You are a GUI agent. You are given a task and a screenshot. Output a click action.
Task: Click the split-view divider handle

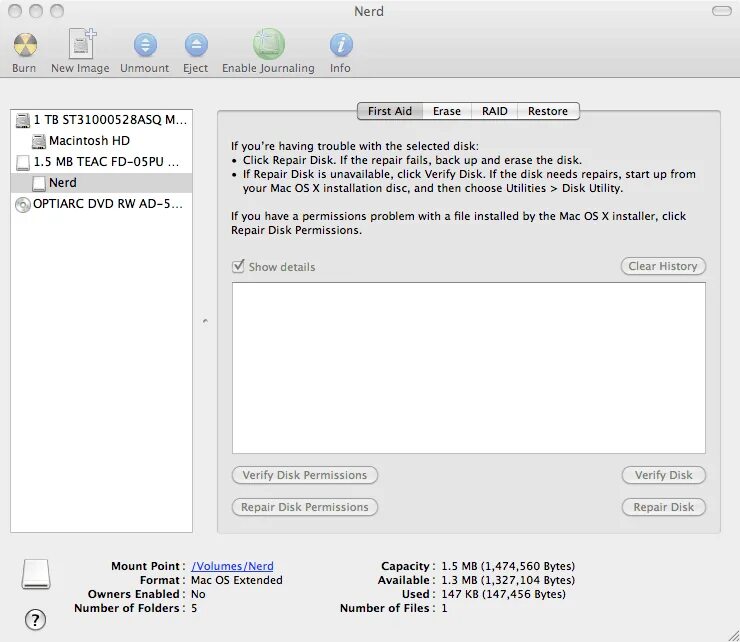205,321
